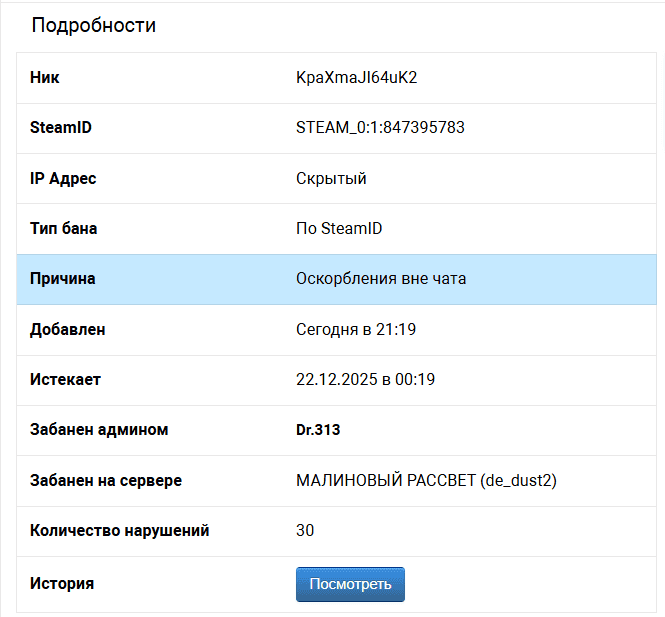Select the expiry date 22.12.2025 в 00:19
The width and height of the screenshot is (665, 617).
point(365,380)
